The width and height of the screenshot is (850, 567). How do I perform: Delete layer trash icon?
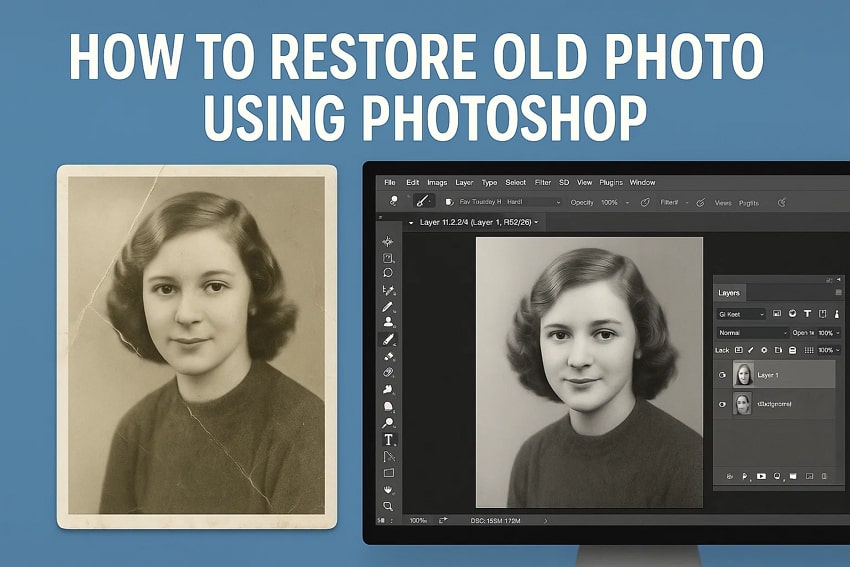point(825,476)
